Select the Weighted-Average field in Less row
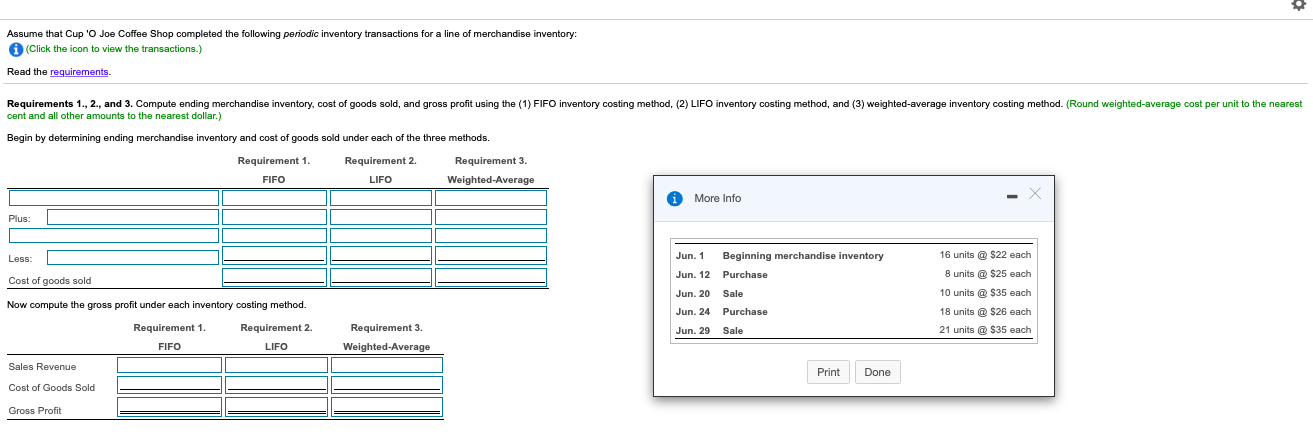 point(491,255)
